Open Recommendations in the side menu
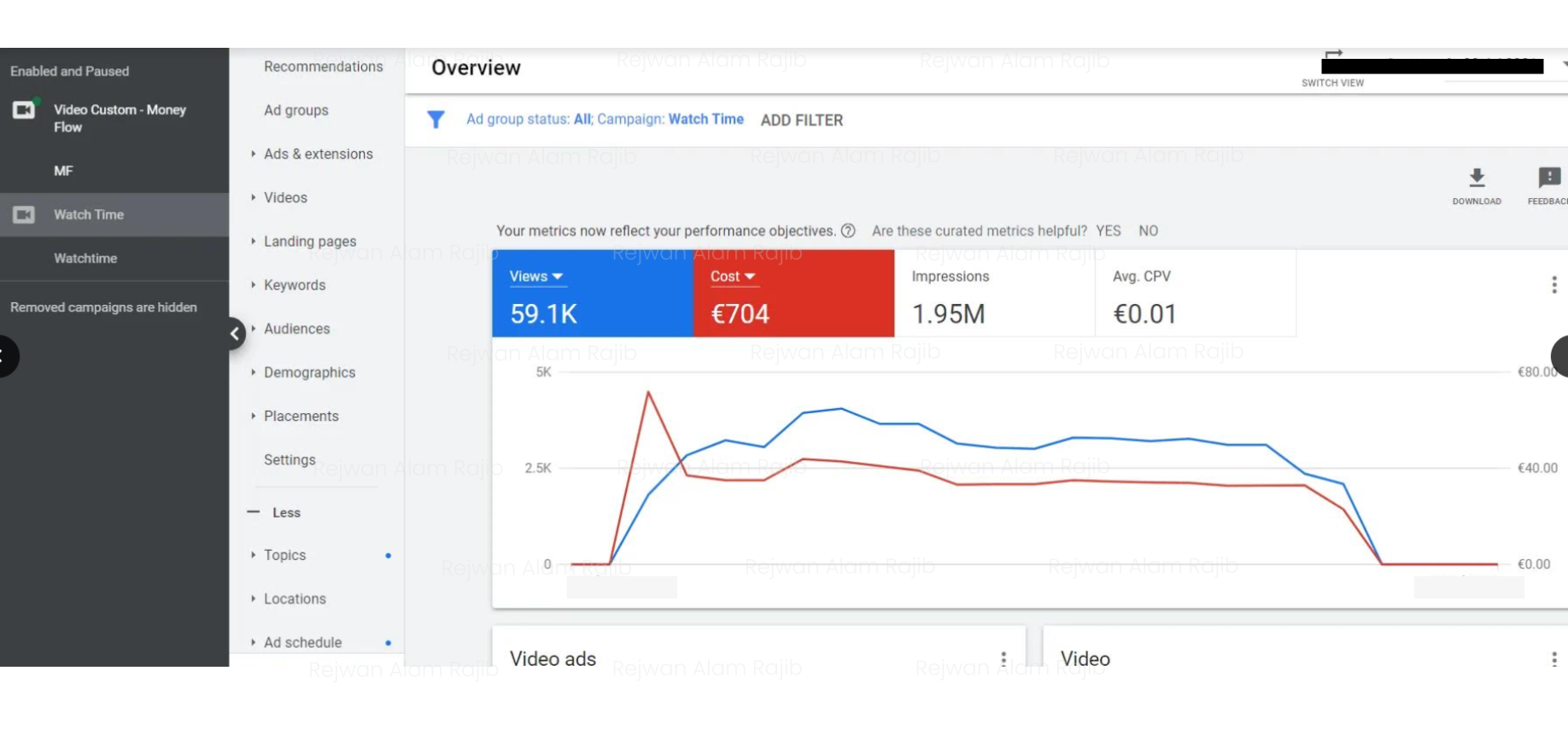The height and width of the screenshot is (741, 1568). click(323, 67)
